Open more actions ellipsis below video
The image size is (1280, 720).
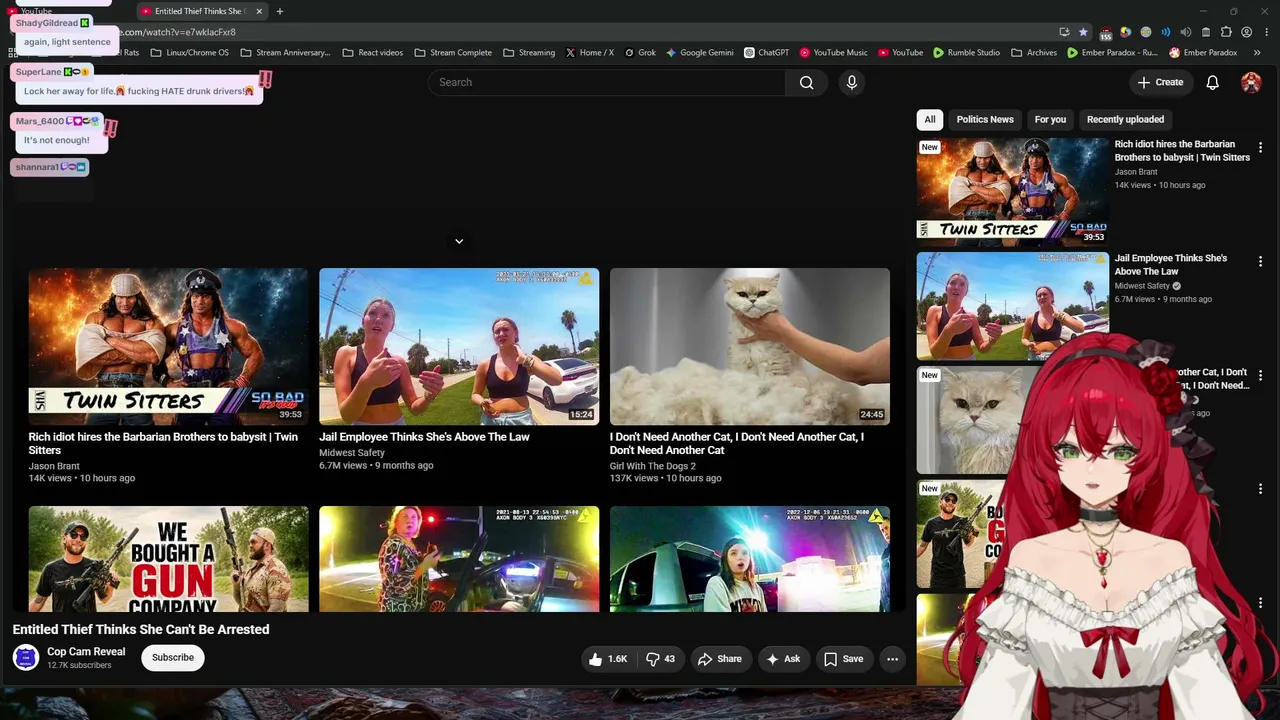pyautogui.click(x=892, y=659)
